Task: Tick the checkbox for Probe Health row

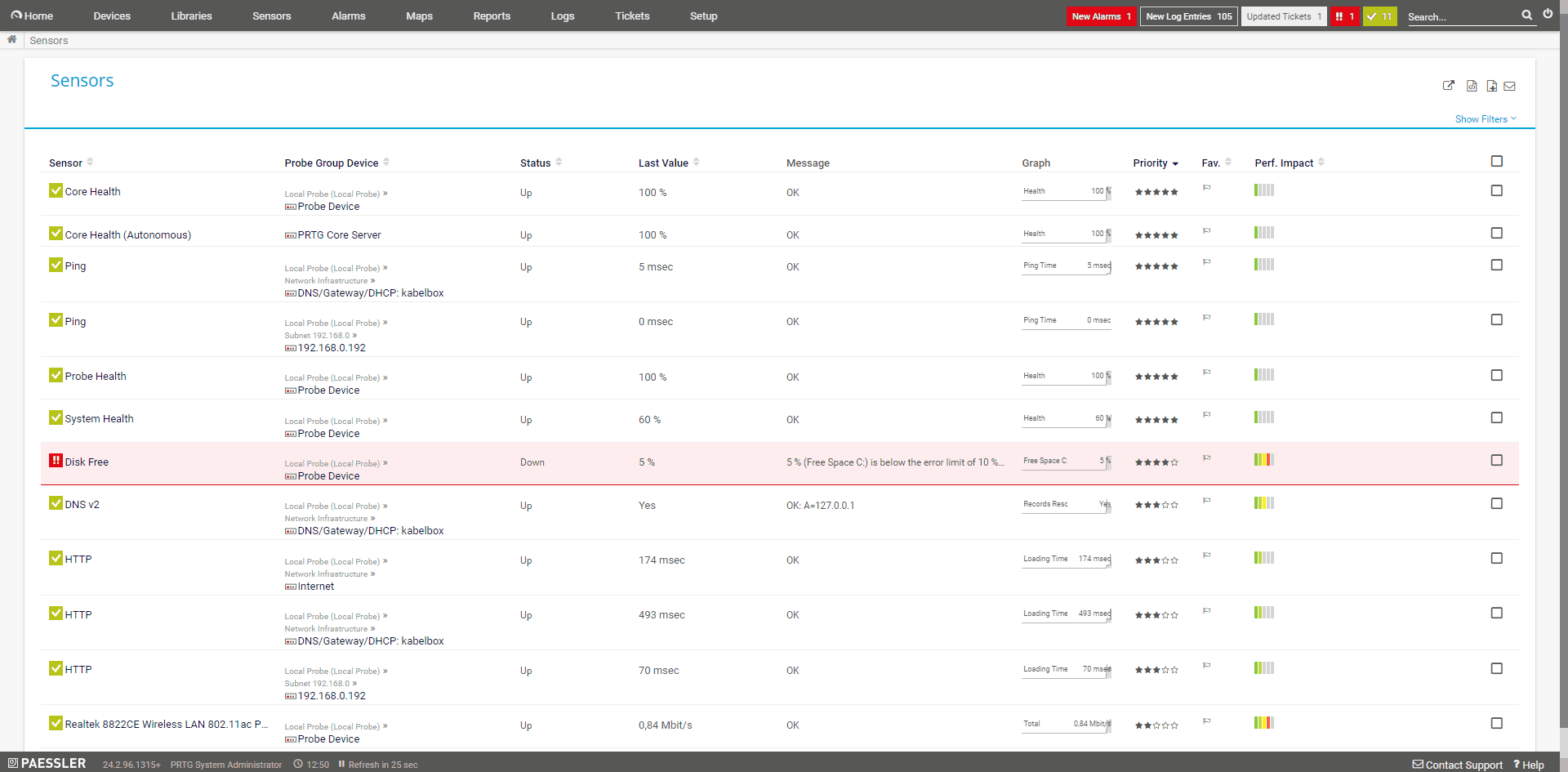Action: pyautogui.click(x=1496, y=375)
